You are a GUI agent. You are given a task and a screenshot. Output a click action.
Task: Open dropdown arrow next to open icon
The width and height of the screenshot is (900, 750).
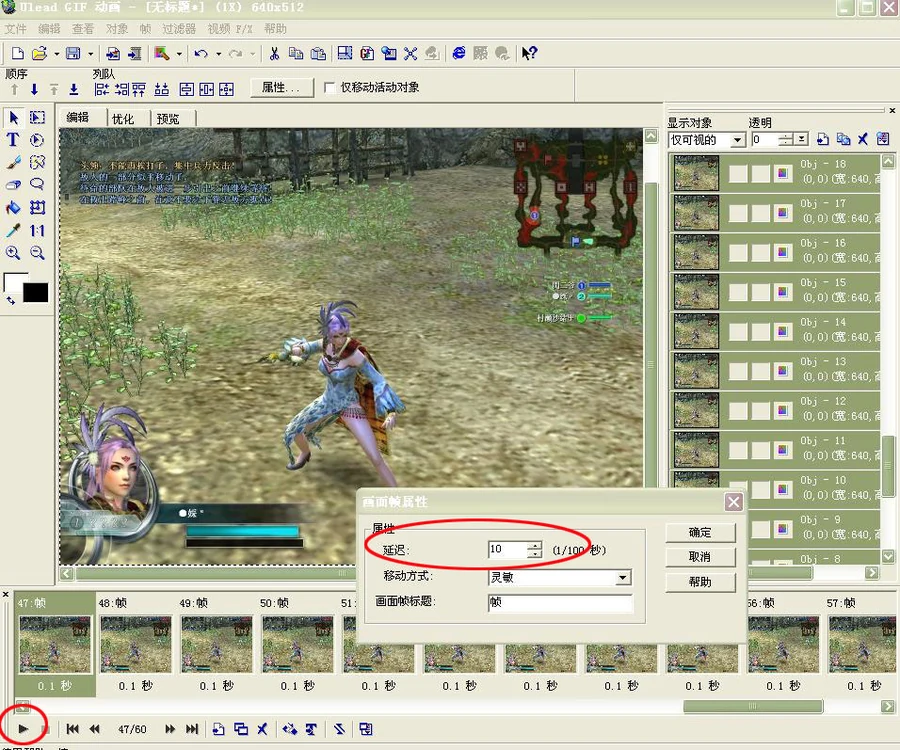56,54
